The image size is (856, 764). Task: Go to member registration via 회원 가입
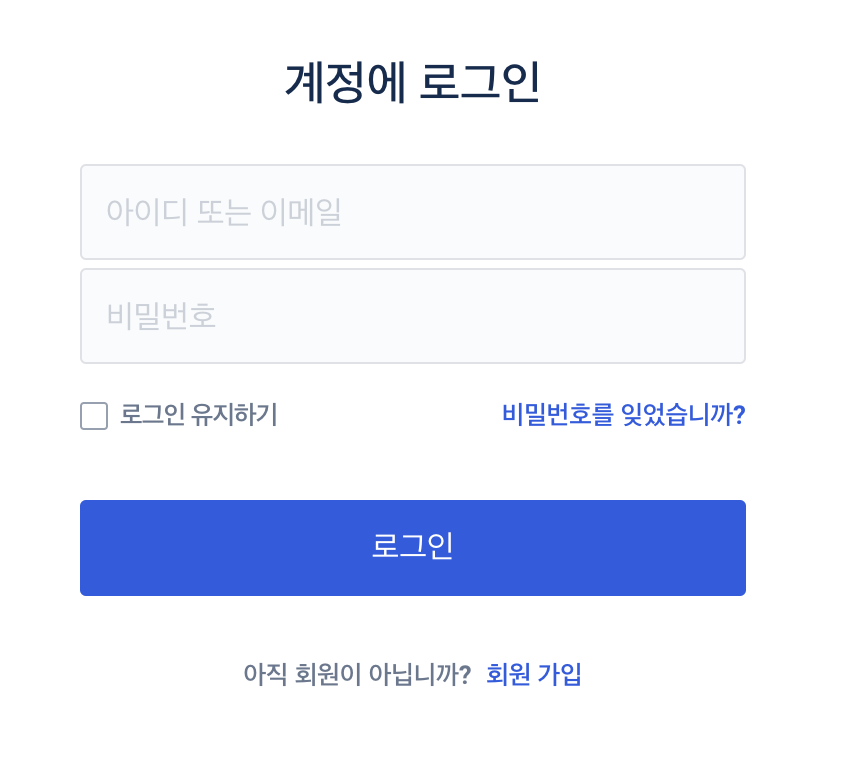click(x=533, y=674)
